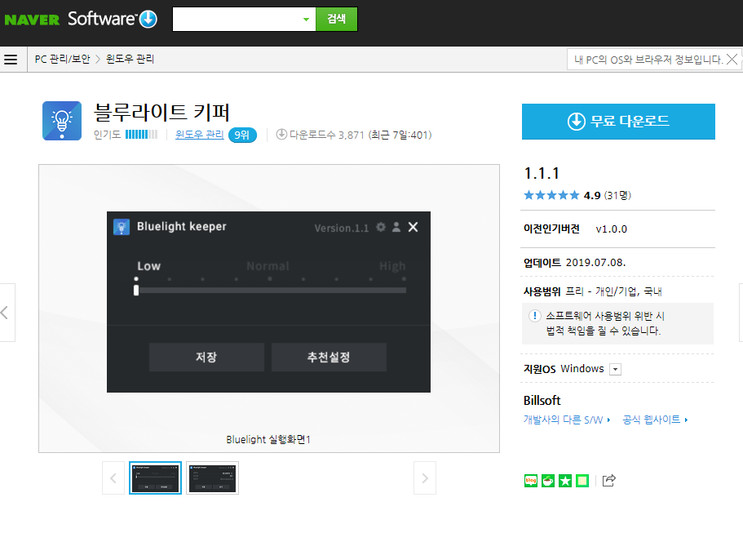743x533 pixels.
Task: Click the caption Bluelight 실행화면1
Action: [268, 440]
